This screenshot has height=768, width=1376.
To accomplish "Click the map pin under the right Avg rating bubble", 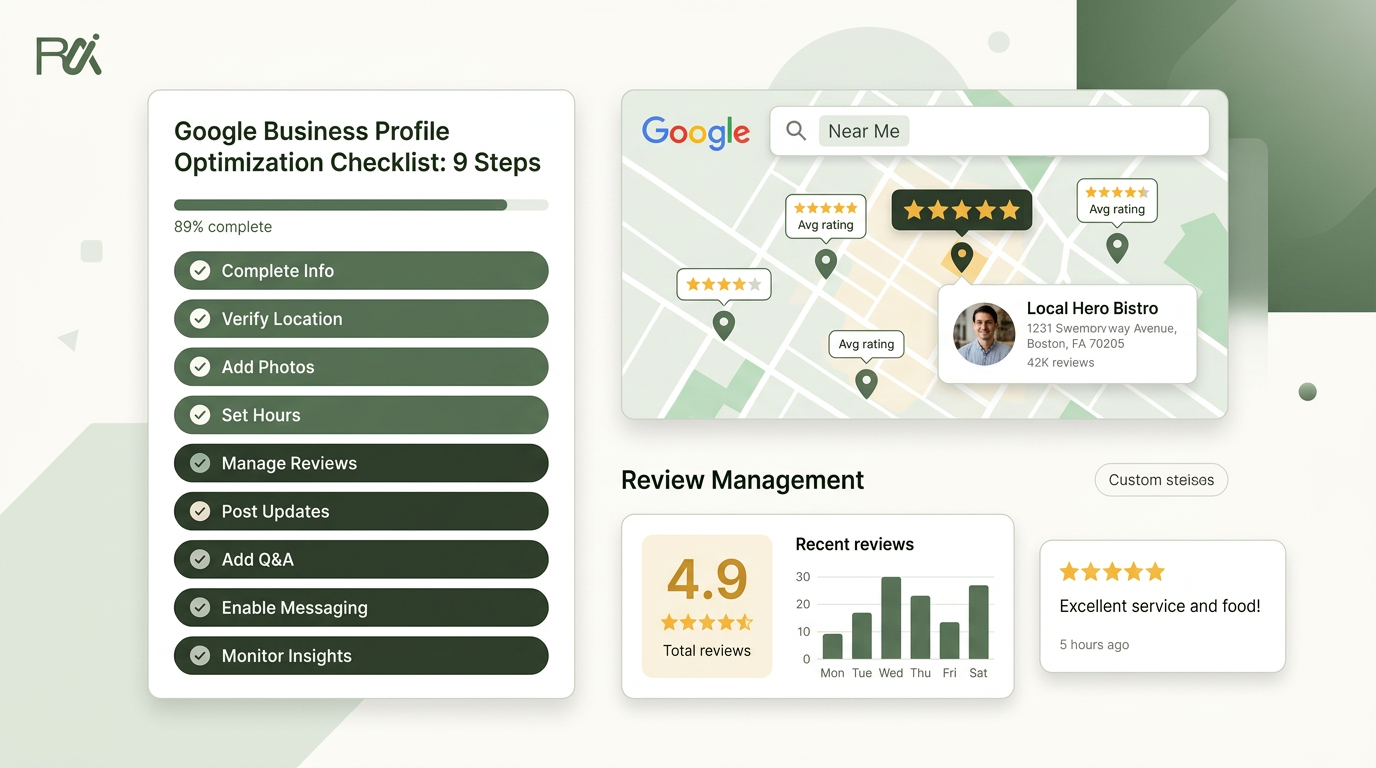I will pyautogui.click(x=1117, y=247).
